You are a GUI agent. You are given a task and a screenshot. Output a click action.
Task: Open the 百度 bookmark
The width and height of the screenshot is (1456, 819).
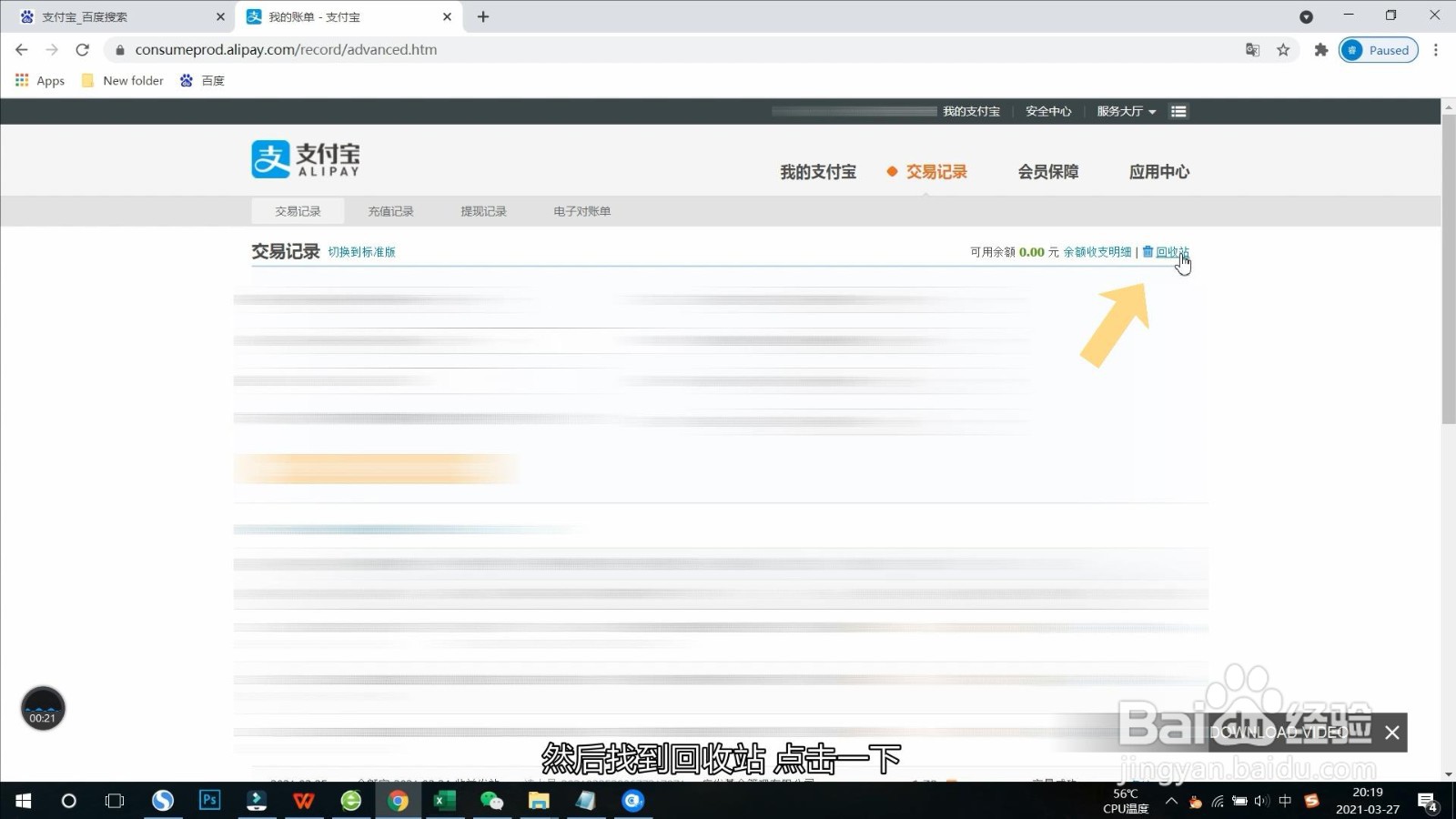[202, 81]
